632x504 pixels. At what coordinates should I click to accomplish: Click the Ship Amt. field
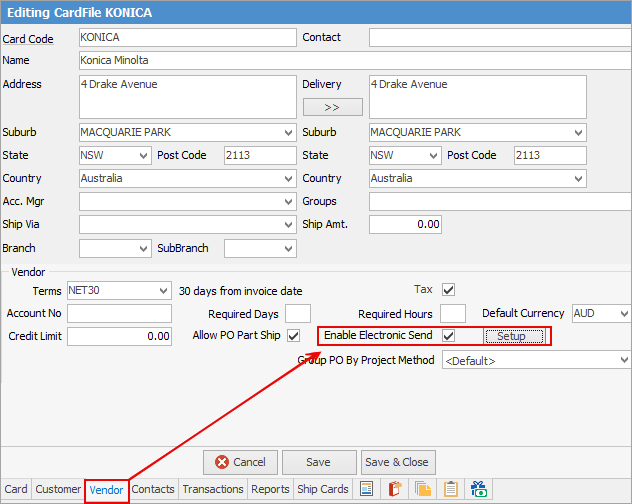405,224
